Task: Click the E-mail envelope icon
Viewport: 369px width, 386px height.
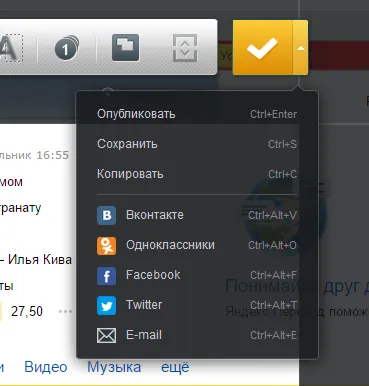Action: (107, 335)
